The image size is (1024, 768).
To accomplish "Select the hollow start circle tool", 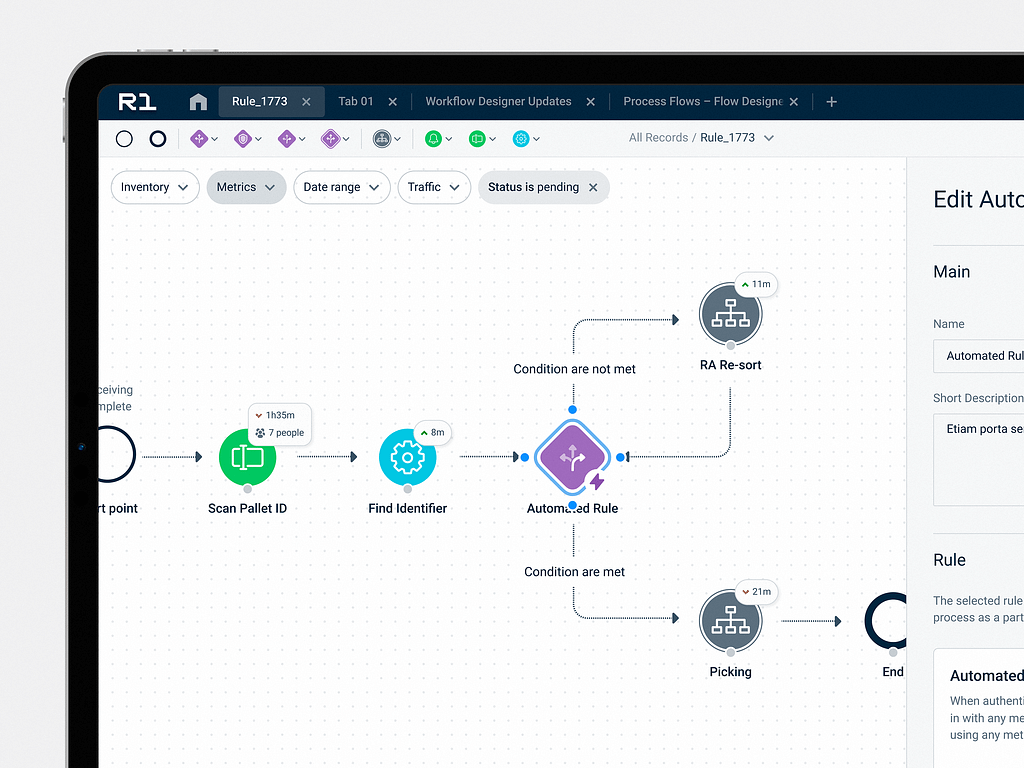I will (x=124, y=138).
